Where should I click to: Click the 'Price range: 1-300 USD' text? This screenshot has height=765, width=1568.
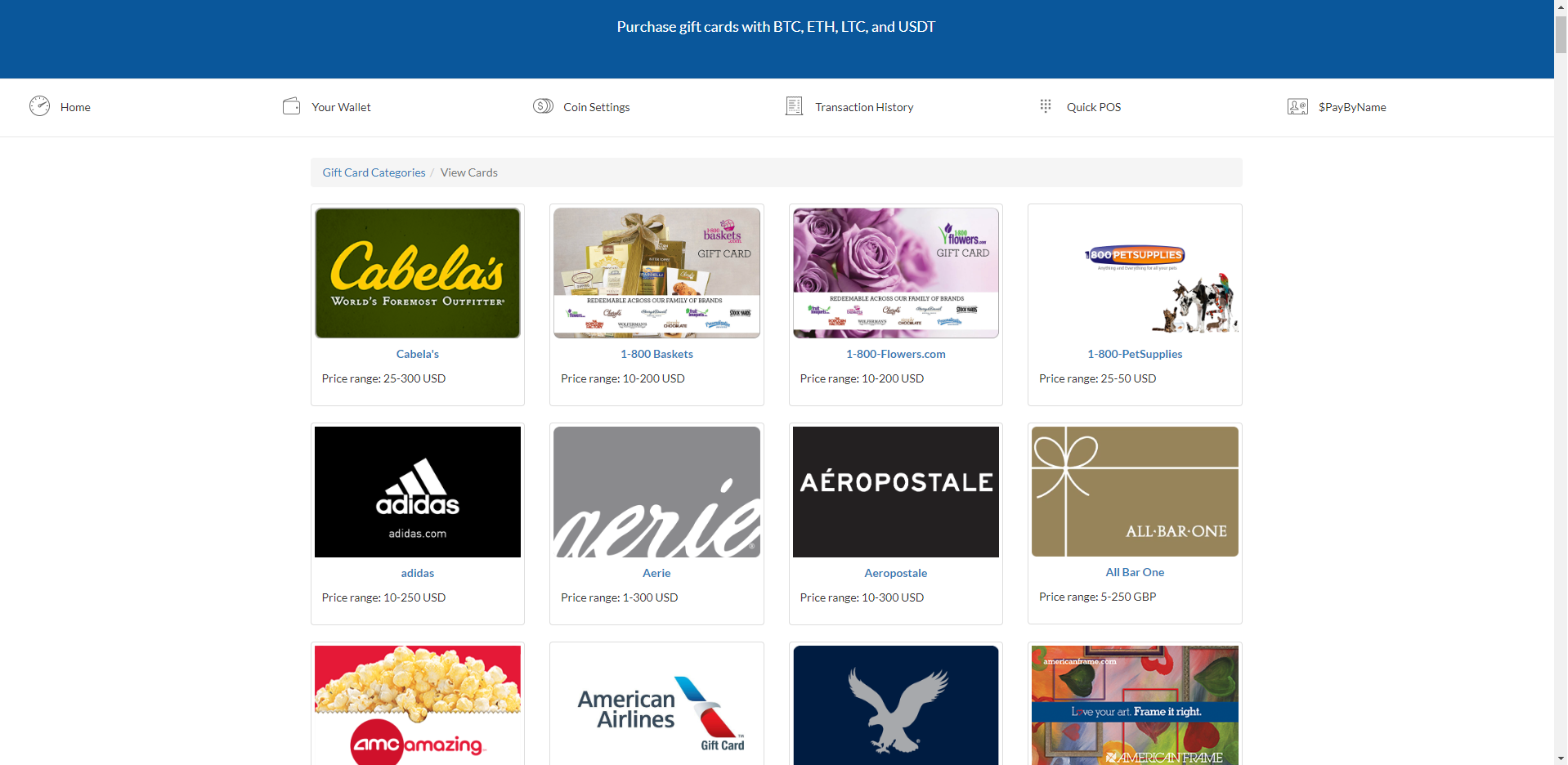pos(619,597)
